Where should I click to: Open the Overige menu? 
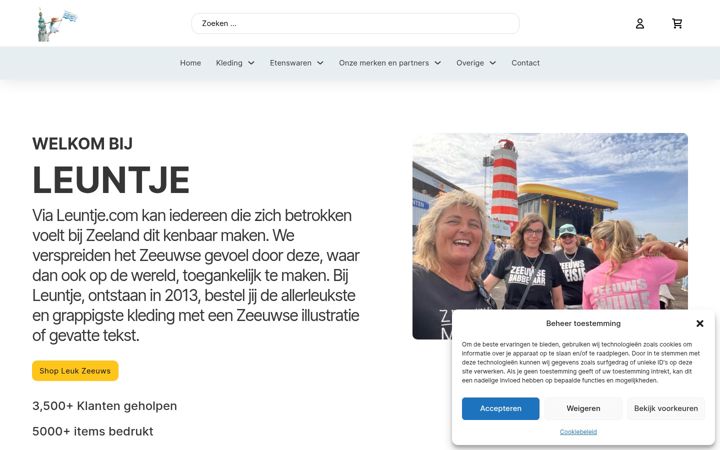click(470, 63)
